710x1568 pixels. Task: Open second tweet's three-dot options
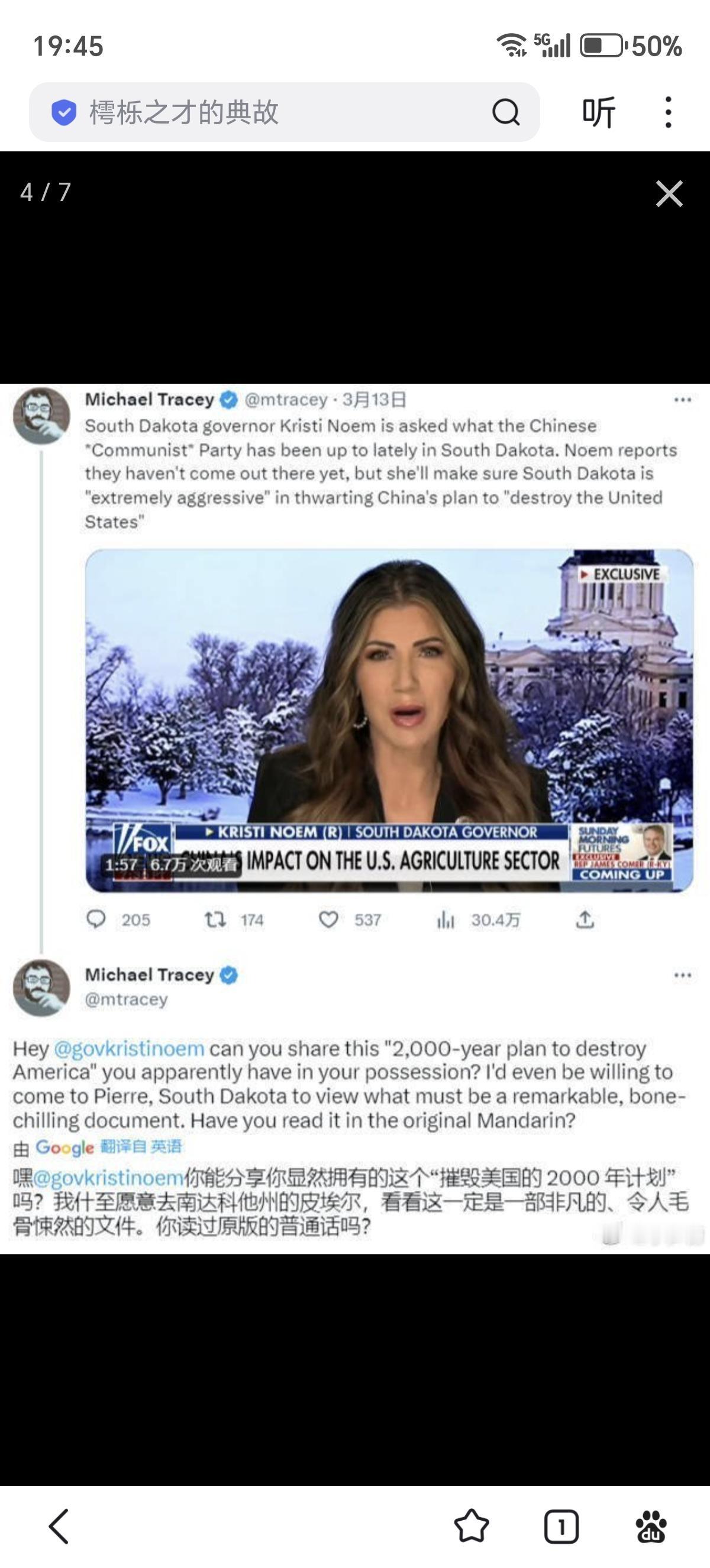[x=683, y=975]
